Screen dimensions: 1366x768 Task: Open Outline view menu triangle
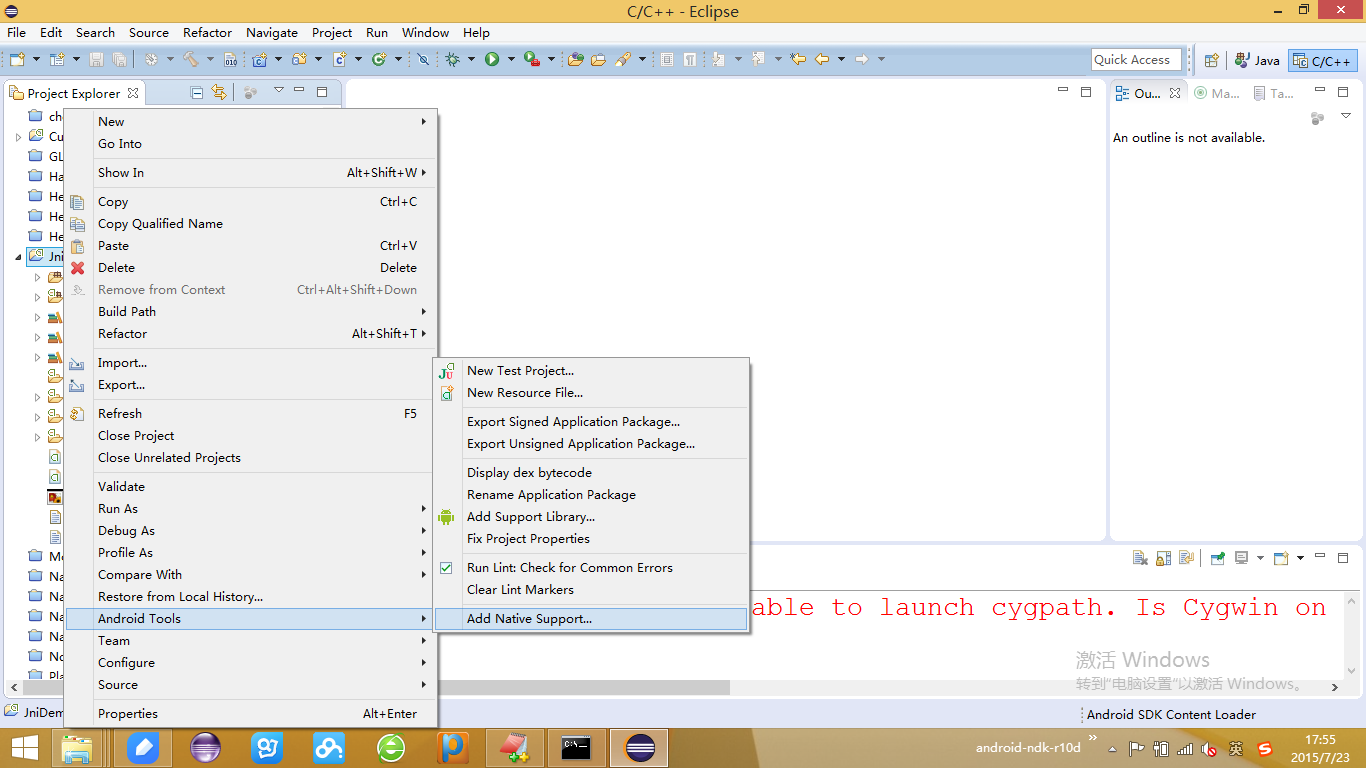[1346, 116]
